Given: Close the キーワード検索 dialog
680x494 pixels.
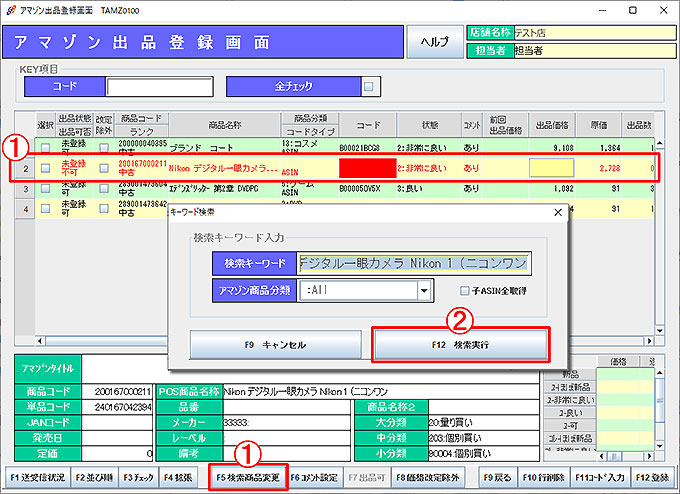Looking at the screenshot, I should point(558,213).
